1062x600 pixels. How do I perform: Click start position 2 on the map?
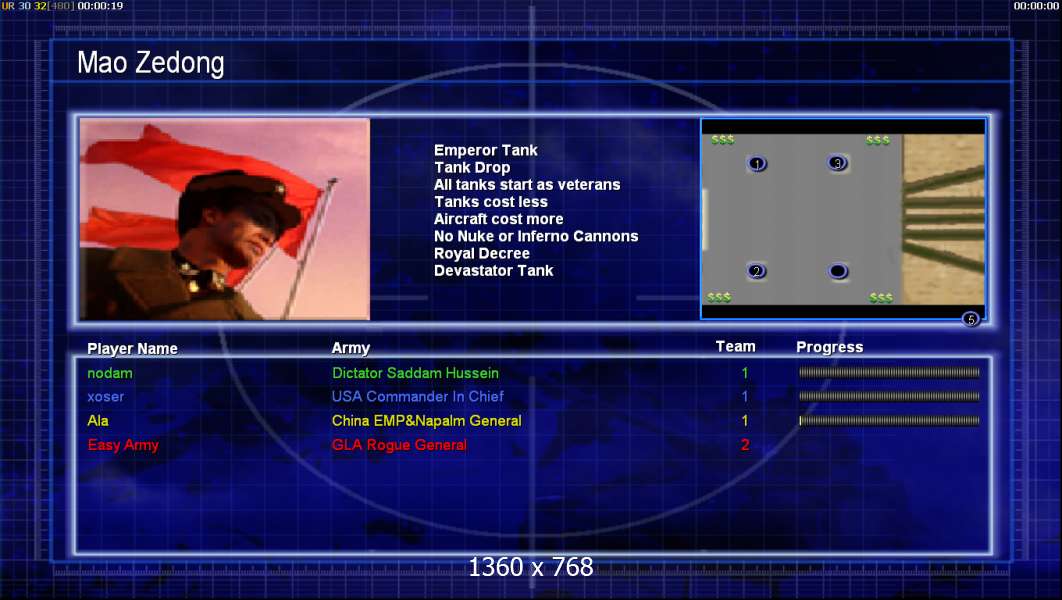(757, 272)
